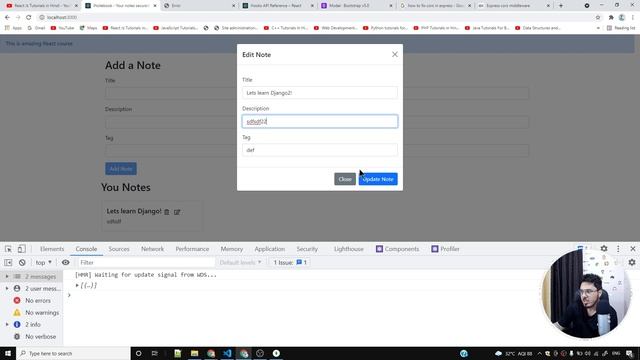640x360 pixels.
Task: Open the Default levels dropdown
Action: point(240,262)
